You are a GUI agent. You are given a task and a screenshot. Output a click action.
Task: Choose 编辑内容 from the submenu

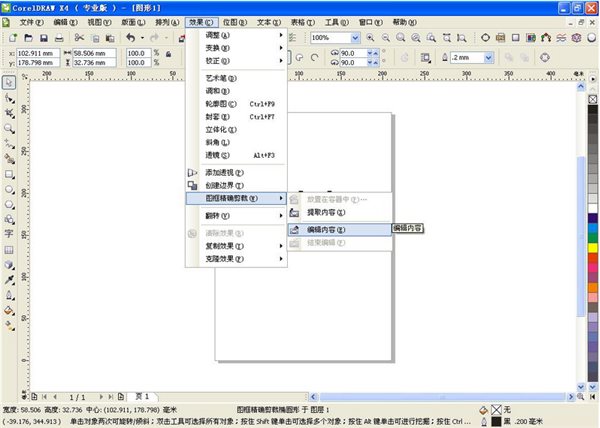coord(326,229)
